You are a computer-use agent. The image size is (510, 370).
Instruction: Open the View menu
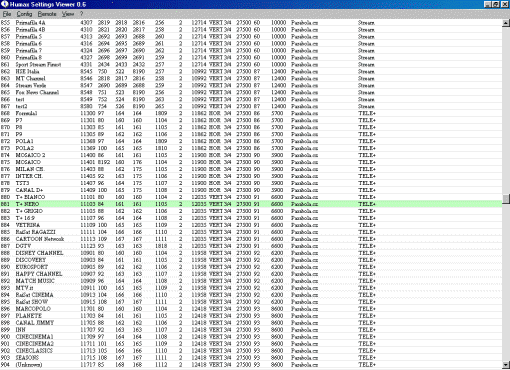[x=68, y=14]
